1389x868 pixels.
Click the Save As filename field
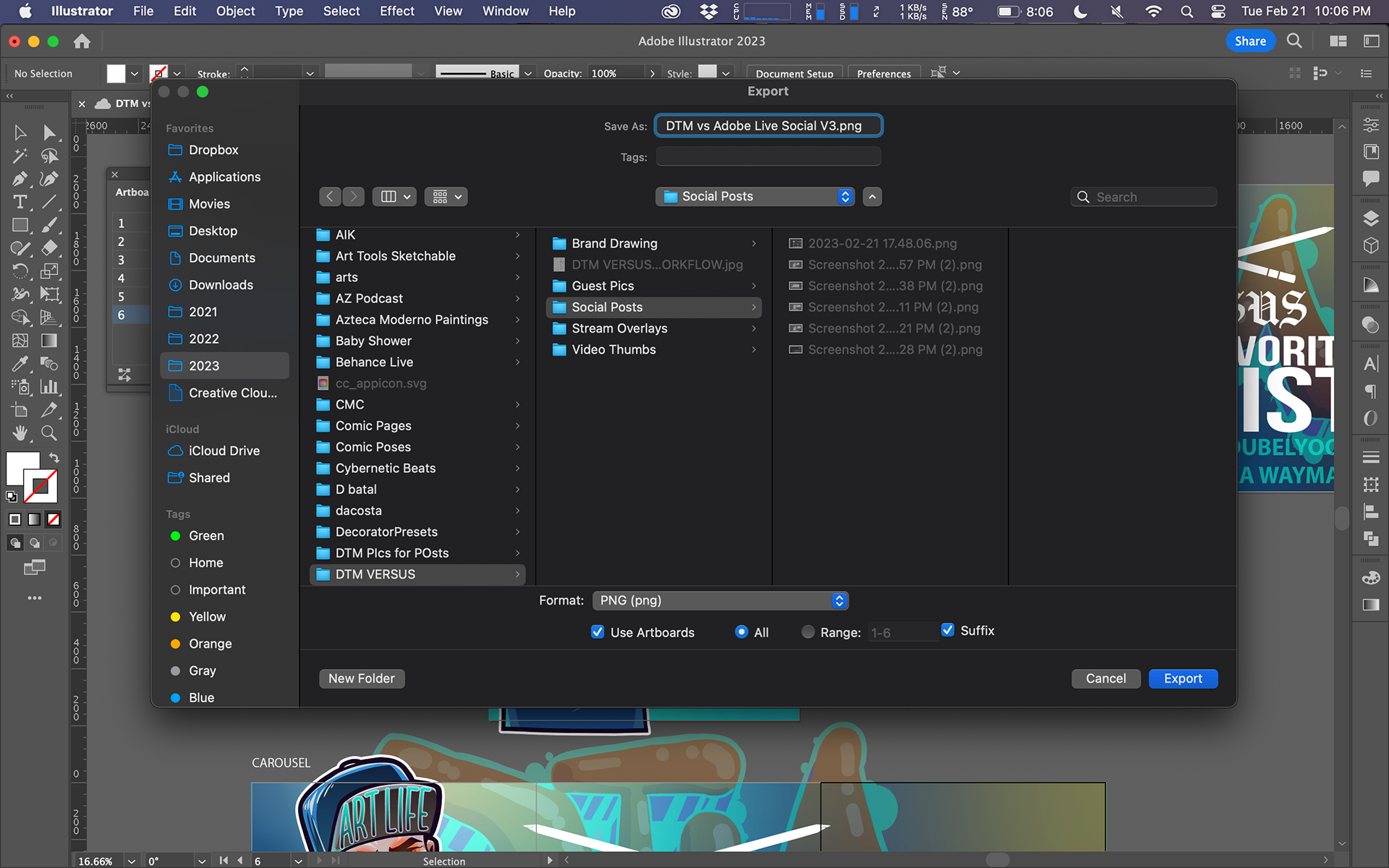coord(768,126)
